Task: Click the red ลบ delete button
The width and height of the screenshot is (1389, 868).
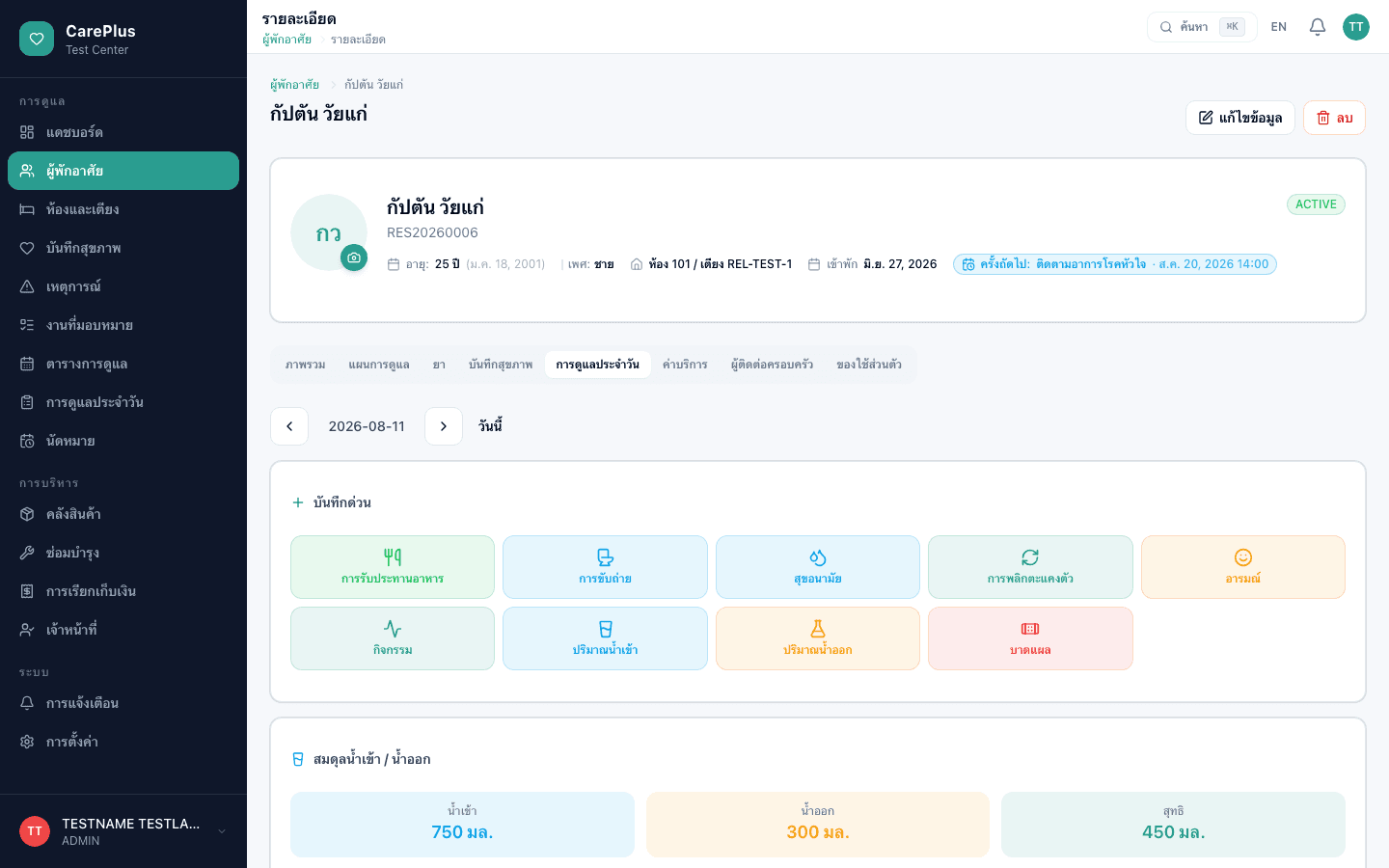Action: [1335, 118]
